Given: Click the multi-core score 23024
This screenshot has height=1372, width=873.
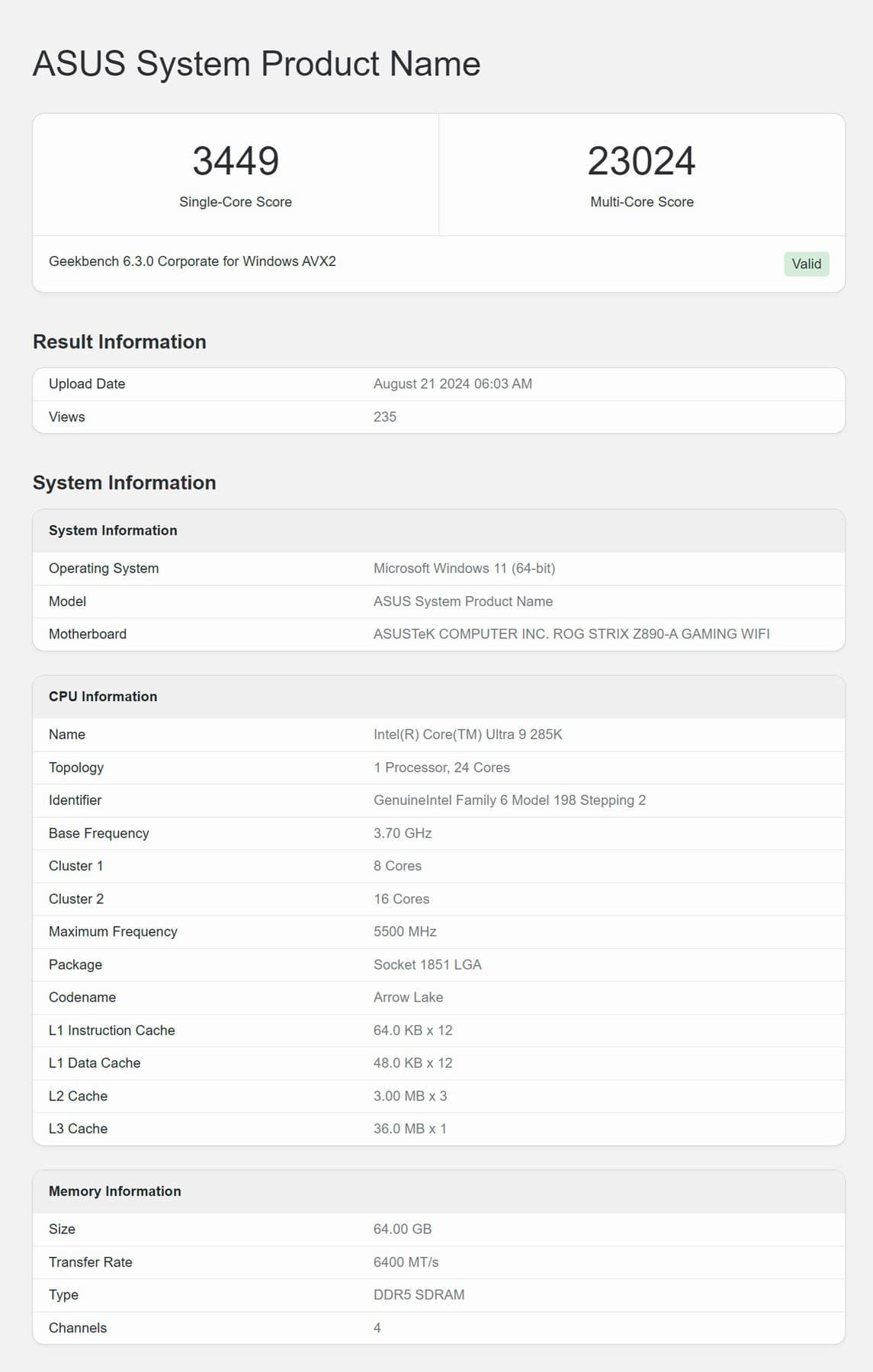Looking at the screenshot, I should point(641,161).
